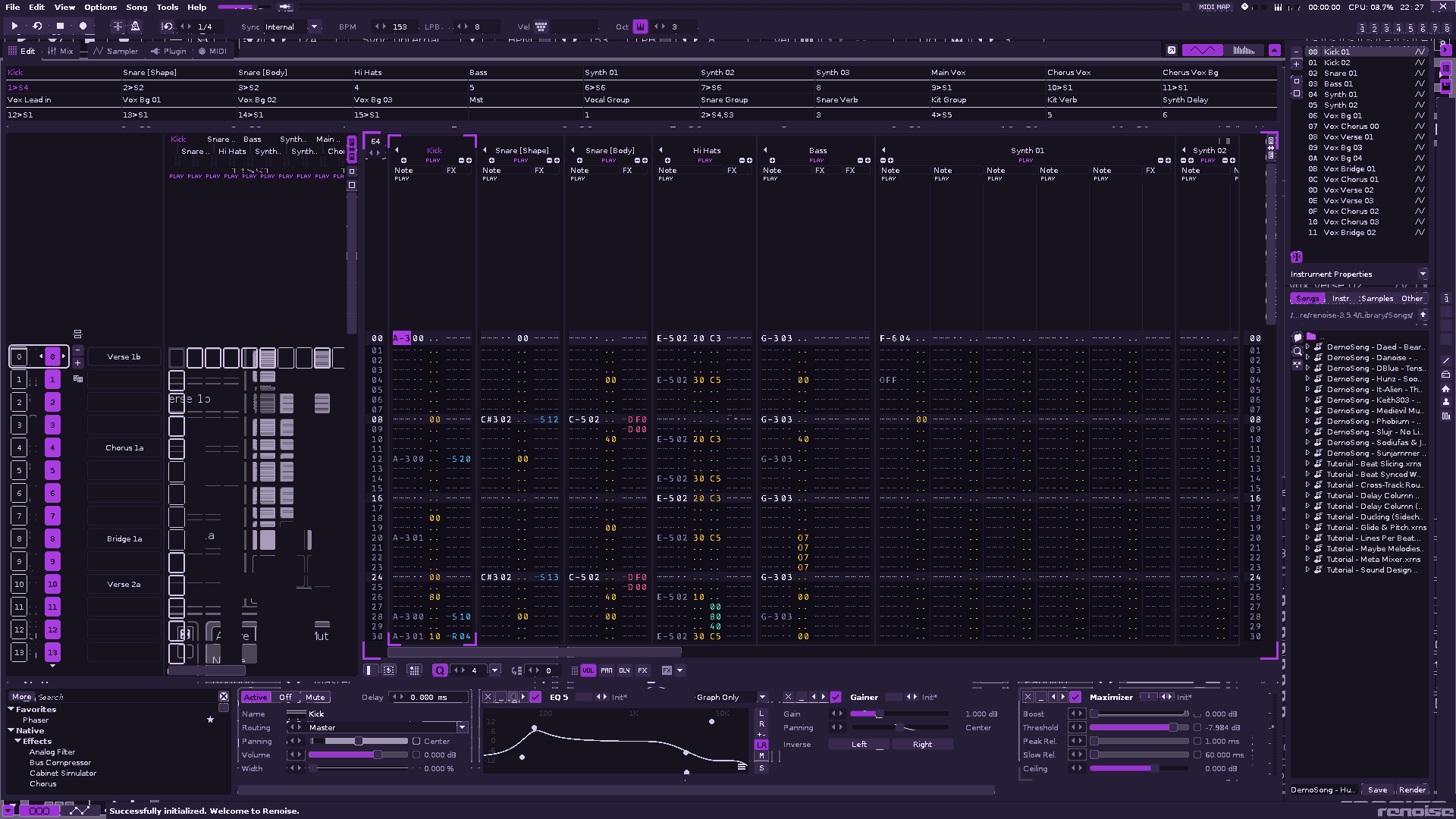
Task: Insert instrument with the plus icon
Action: pyautogui.click(x=1296, y=64)
